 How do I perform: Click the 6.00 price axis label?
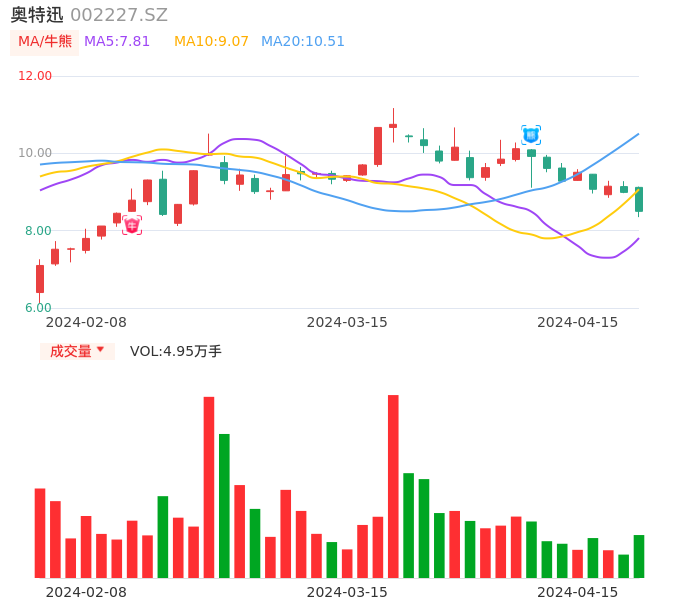tap(38, 308)
